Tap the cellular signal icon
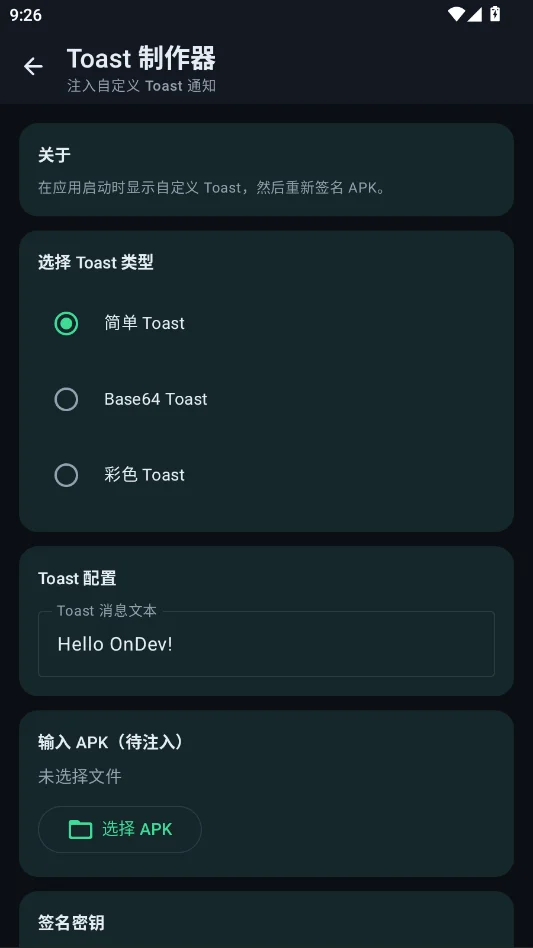Screen dimensions: 533x948 coord(474,14)
